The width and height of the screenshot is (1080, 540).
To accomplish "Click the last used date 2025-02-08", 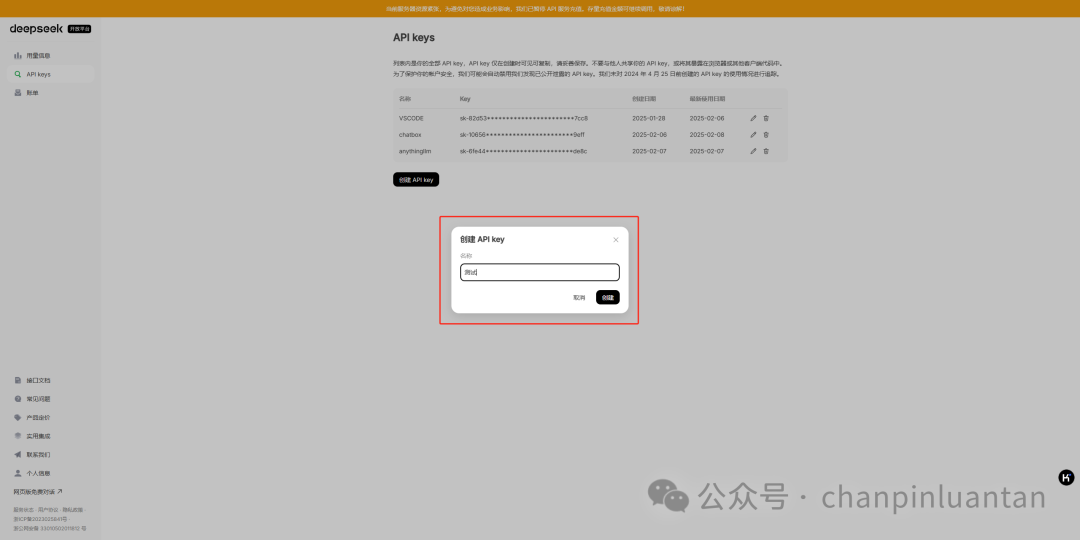I will (x=707, y=135).
